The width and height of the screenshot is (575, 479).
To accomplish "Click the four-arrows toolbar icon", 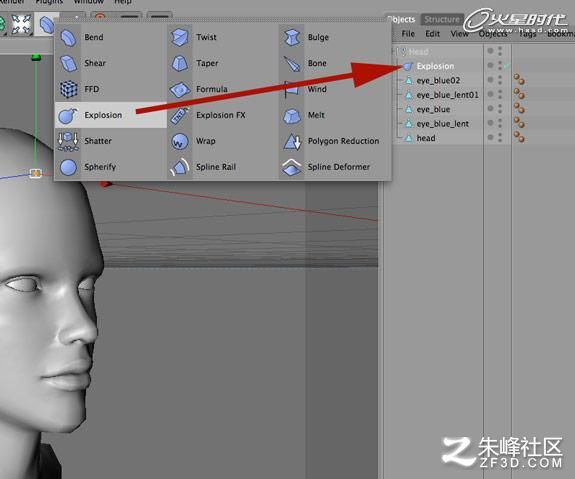I will pyautogui.click(x=21, y=24).
